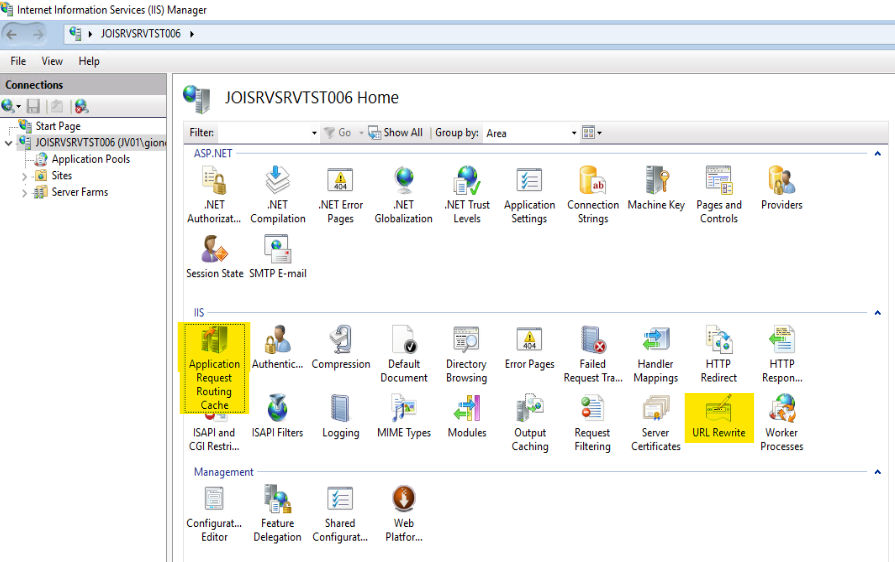895x562 pixels.
Task: Open Shared Configuration feature
Action: point(340,514)
